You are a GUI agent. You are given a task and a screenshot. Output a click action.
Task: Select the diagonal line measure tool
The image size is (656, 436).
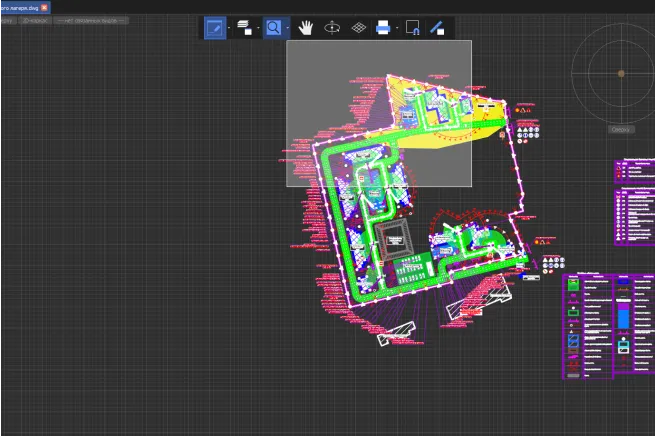point(437,28)
